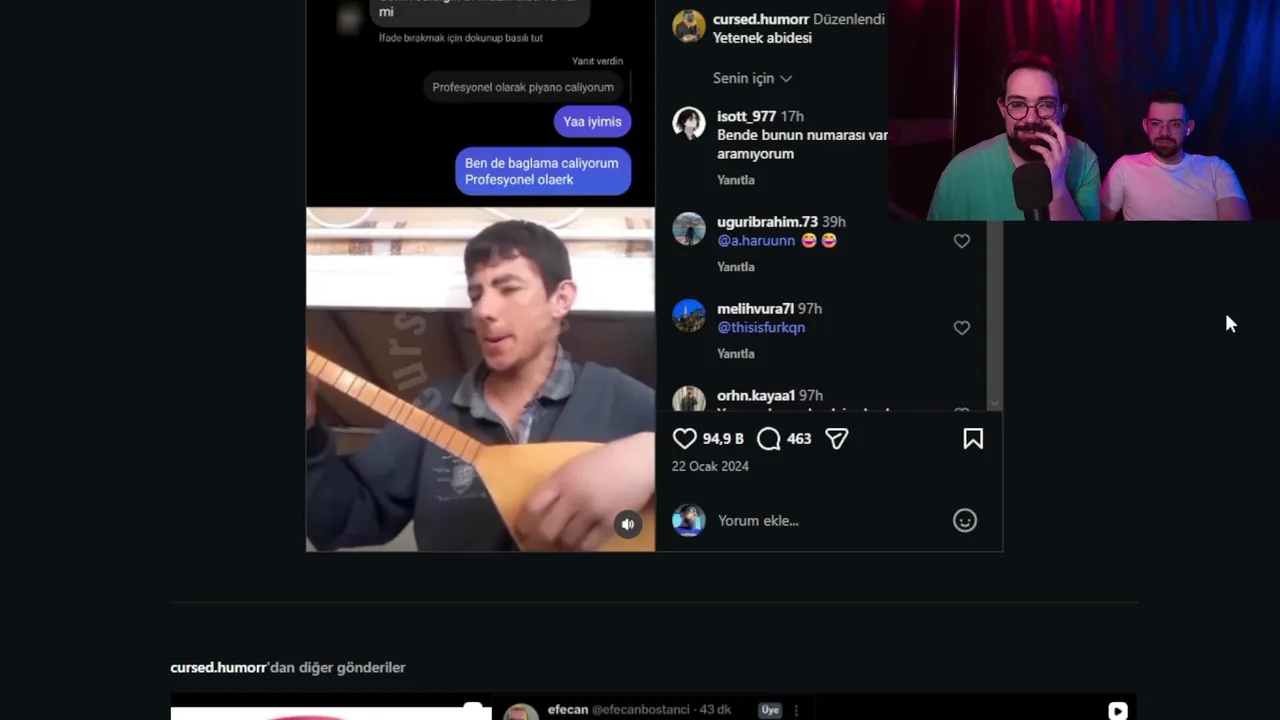1280x720 pixels.
Task: Like the post with heart icon
Action: click(x=684, y=439)
